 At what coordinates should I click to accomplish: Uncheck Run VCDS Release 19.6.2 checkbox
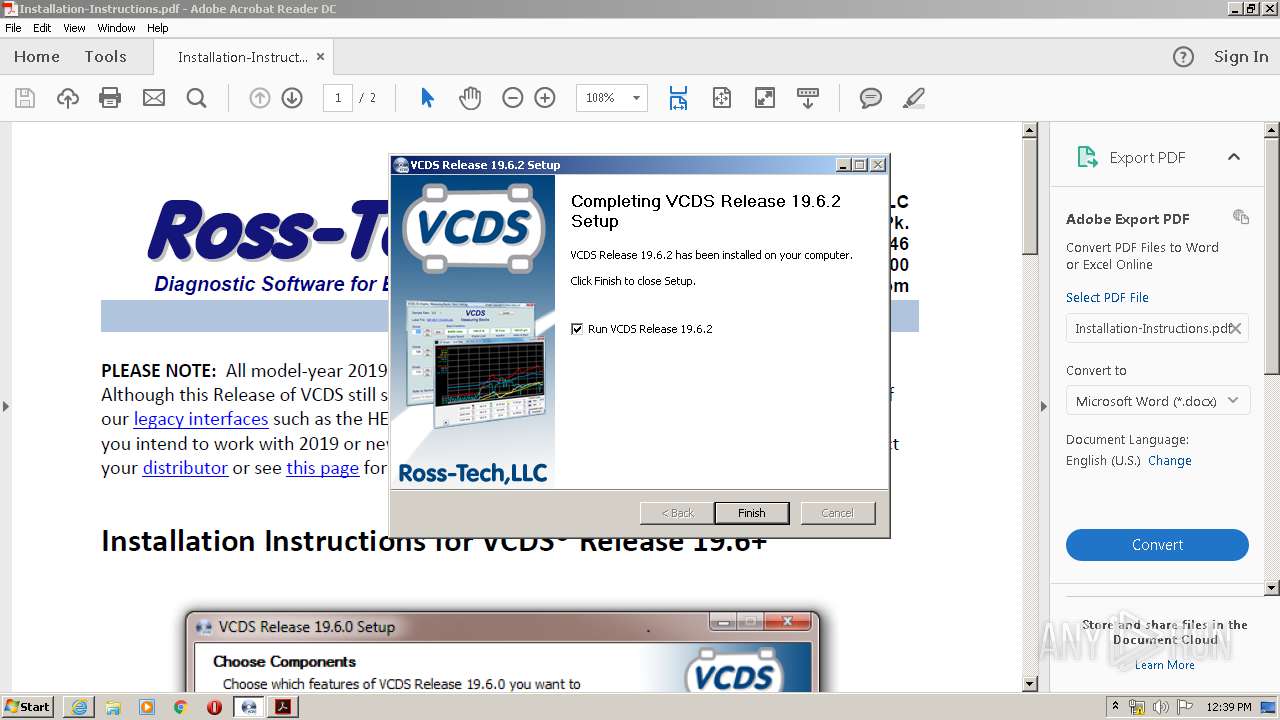point(577,329)
